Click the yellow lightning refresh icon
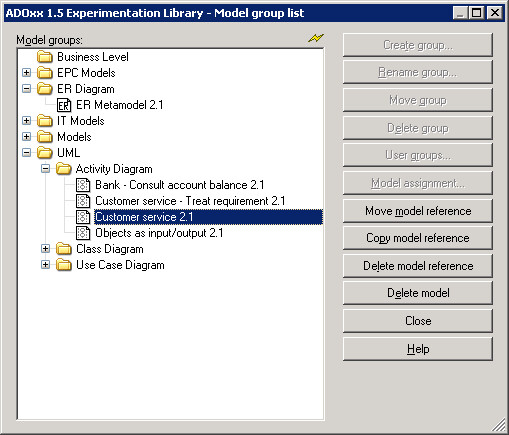This screenshot has width=509, height=435. pyautogui.click(x=316, y=38)
